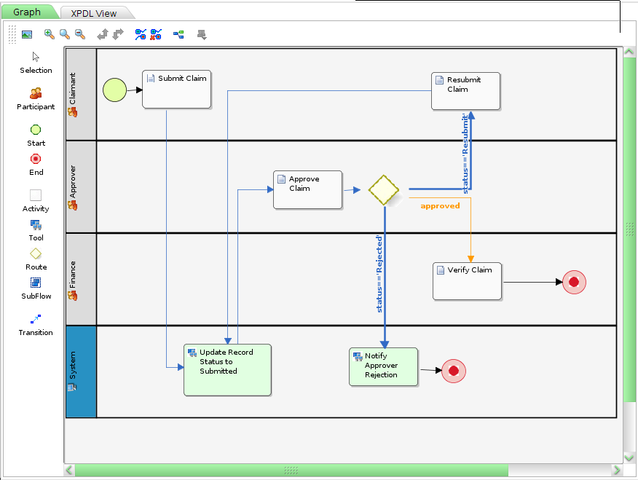The image size is (638, 480).
Task: Click the Finance swimlane header
Action: click(81, 279)
